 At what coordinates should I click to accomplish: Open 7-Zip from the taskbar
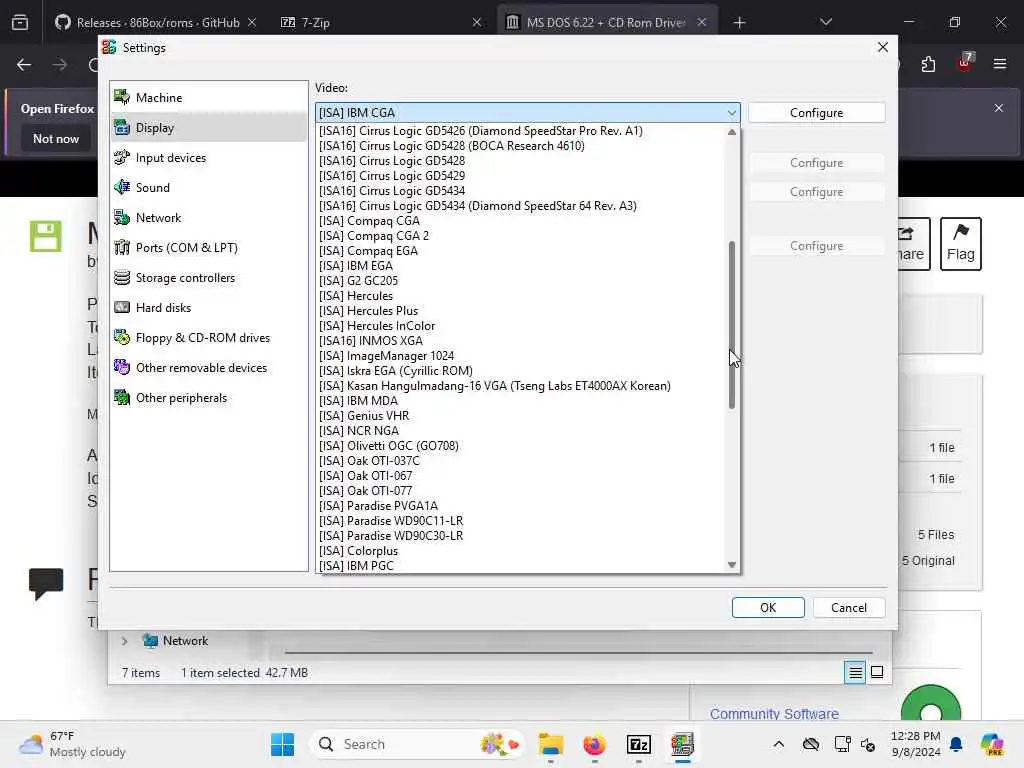(x=639, y=744)
